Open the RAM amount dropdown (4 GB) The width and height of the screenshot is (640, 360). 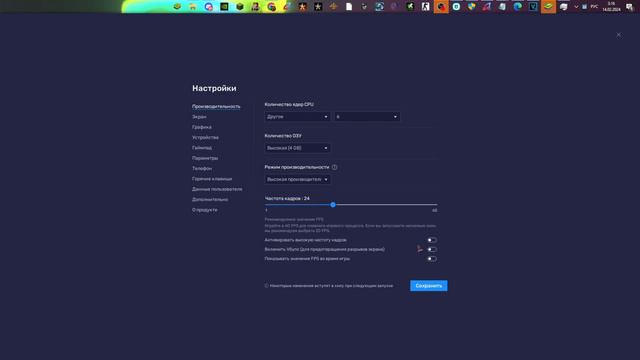(297, 148)
